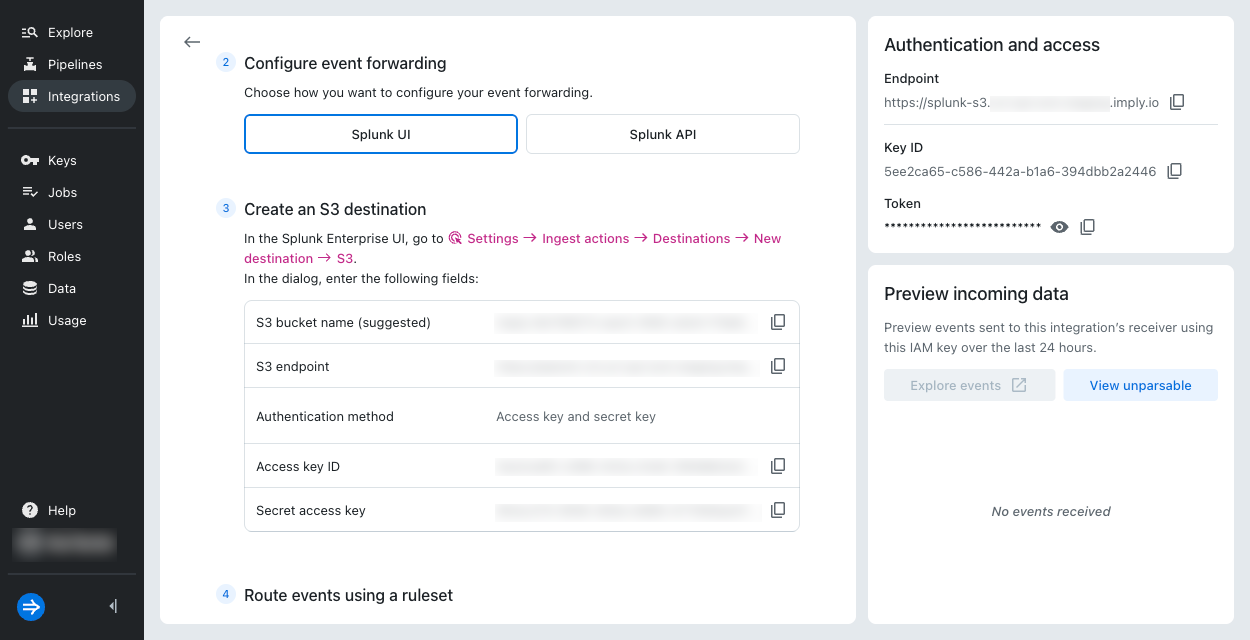The height and width of the screenshot is (640, 1250).
Task: Click the Jobs checklist icon
Action: coord(30,192)
